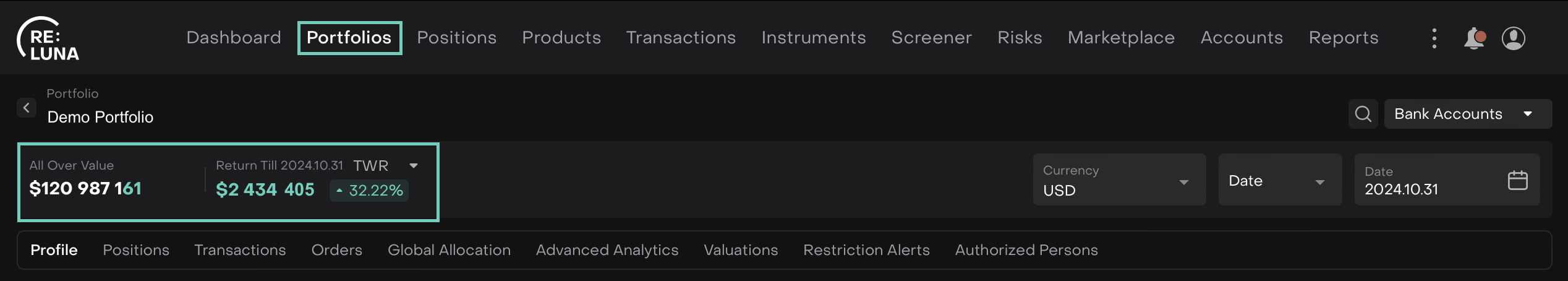Switch to the Global Allocation tab

tap(449, 250)
